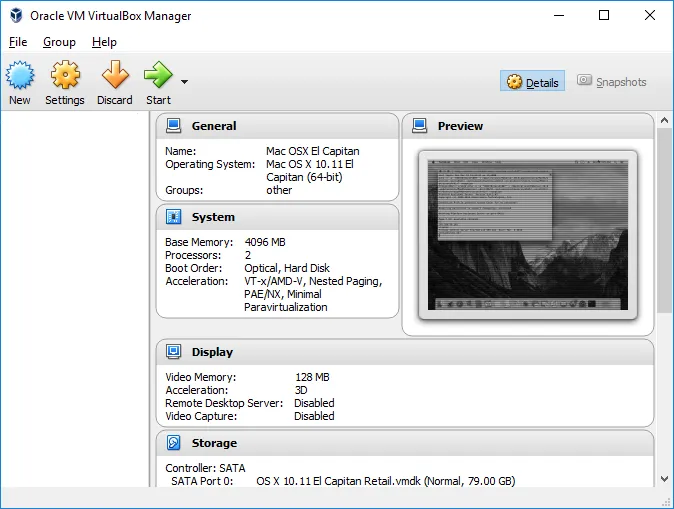The width and height of the screenshot is (674, 509).
Task: Click the 'other' groups value
Action: tap(279, 190)
